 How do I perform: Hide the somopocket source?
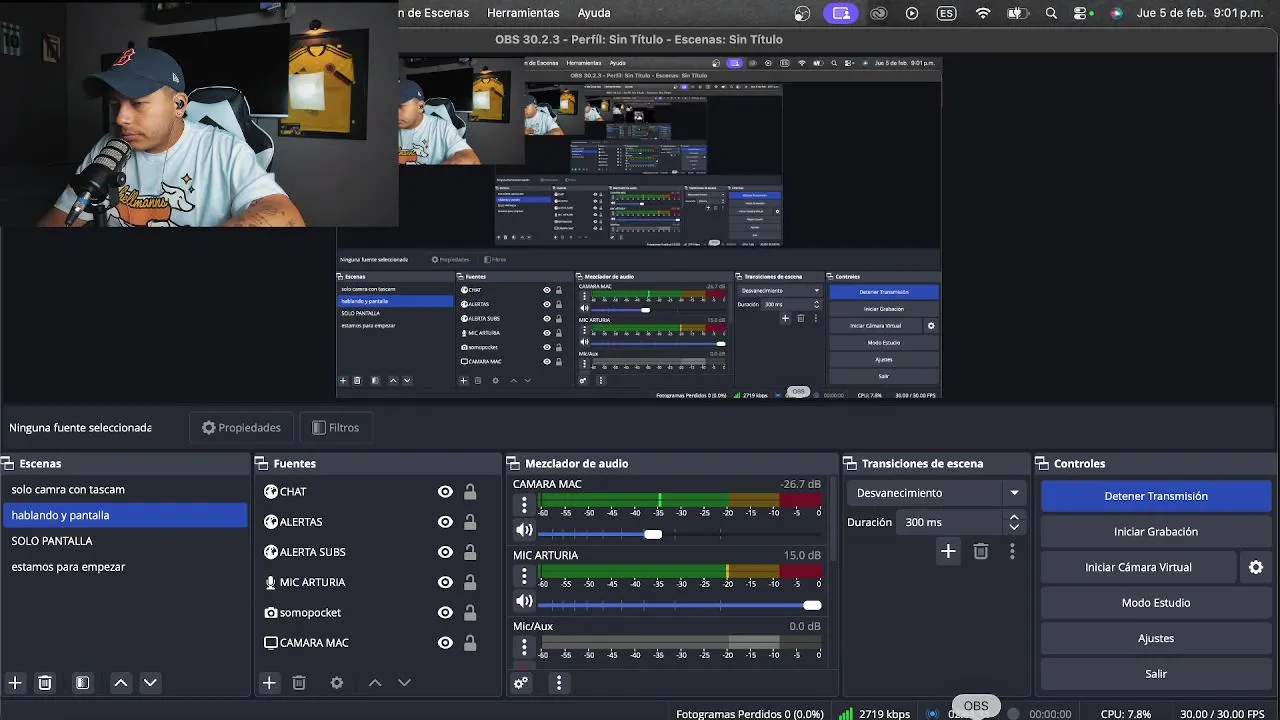[445, 612]
